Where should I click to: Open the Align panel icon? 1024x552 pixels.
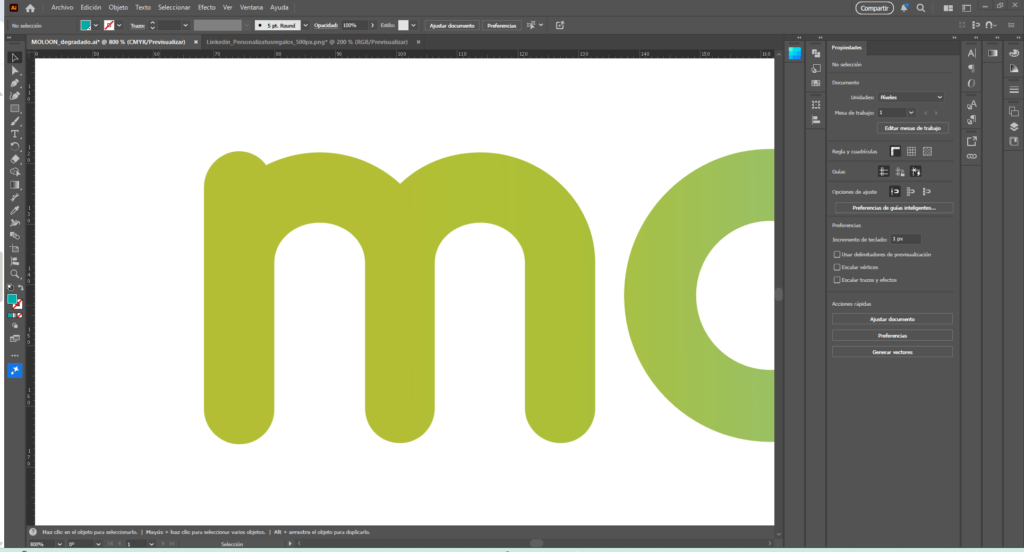coord(816,120)
